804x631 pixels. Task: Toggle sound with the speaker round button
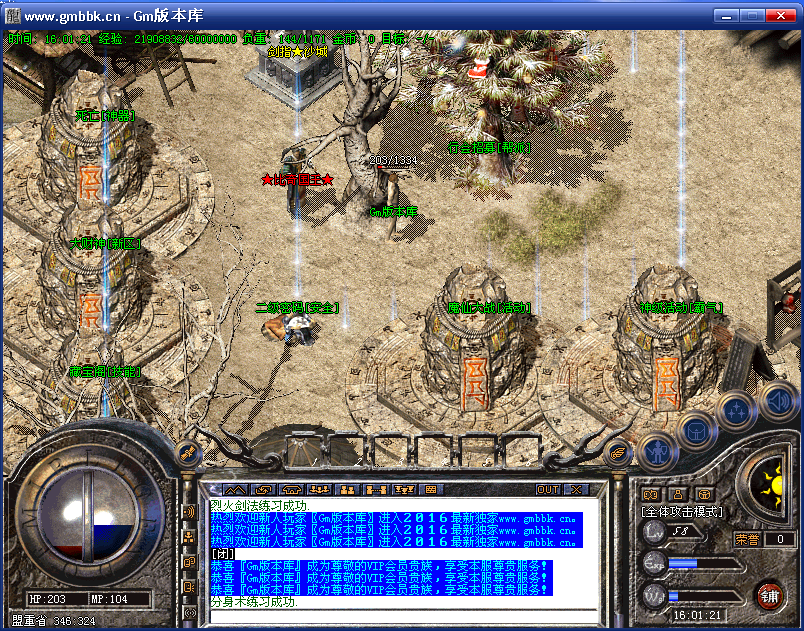778,401
